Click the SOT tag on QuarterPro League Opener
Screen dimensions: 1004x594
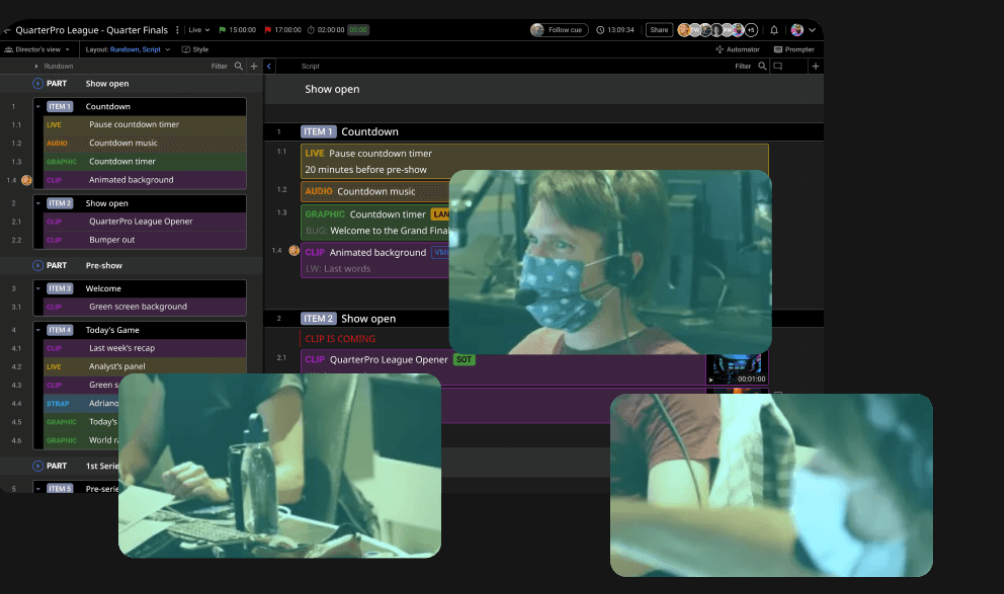click(464, 360)
